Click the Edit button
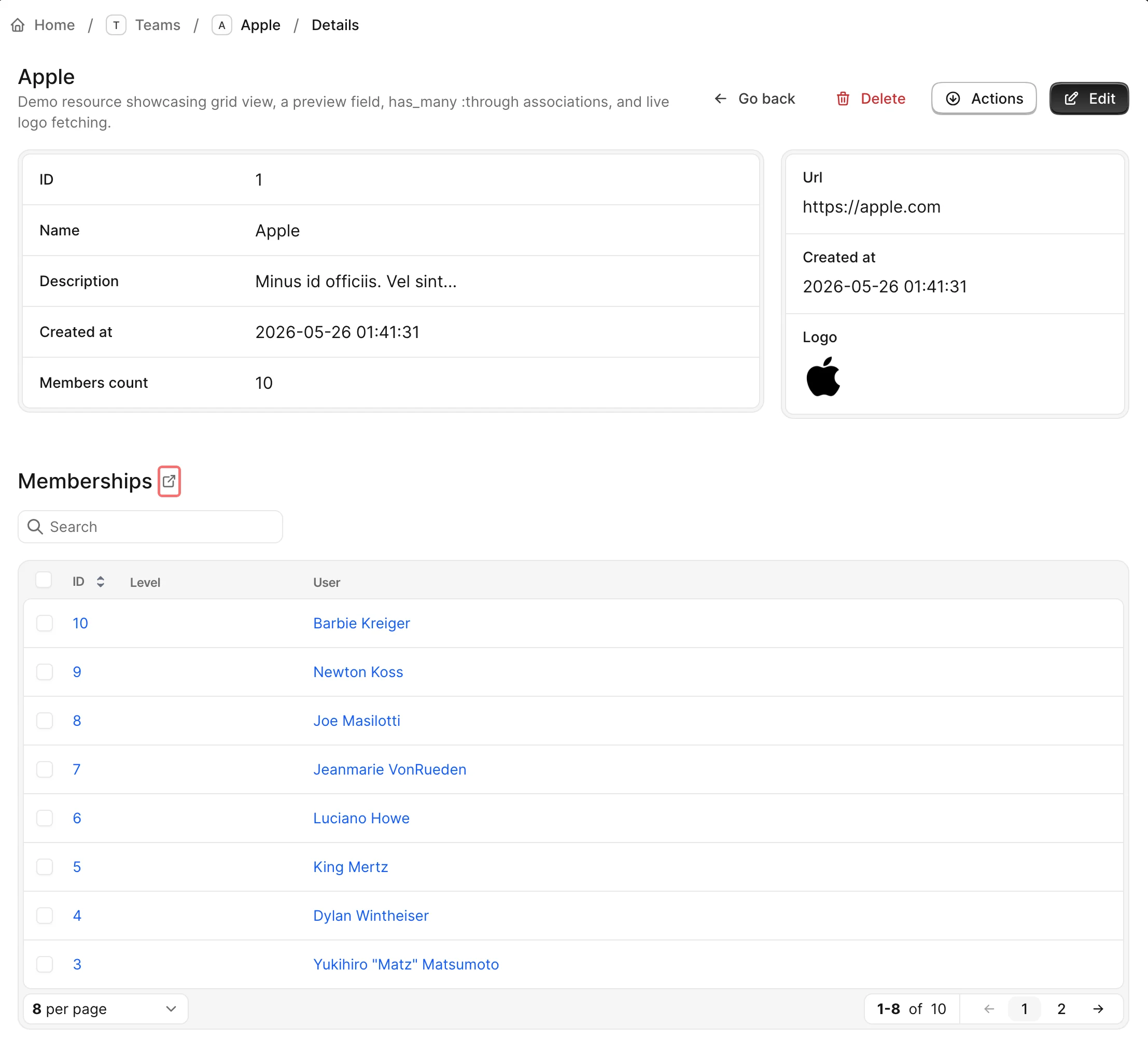Screen dimensions: 1148x1040 point(1089,99)
